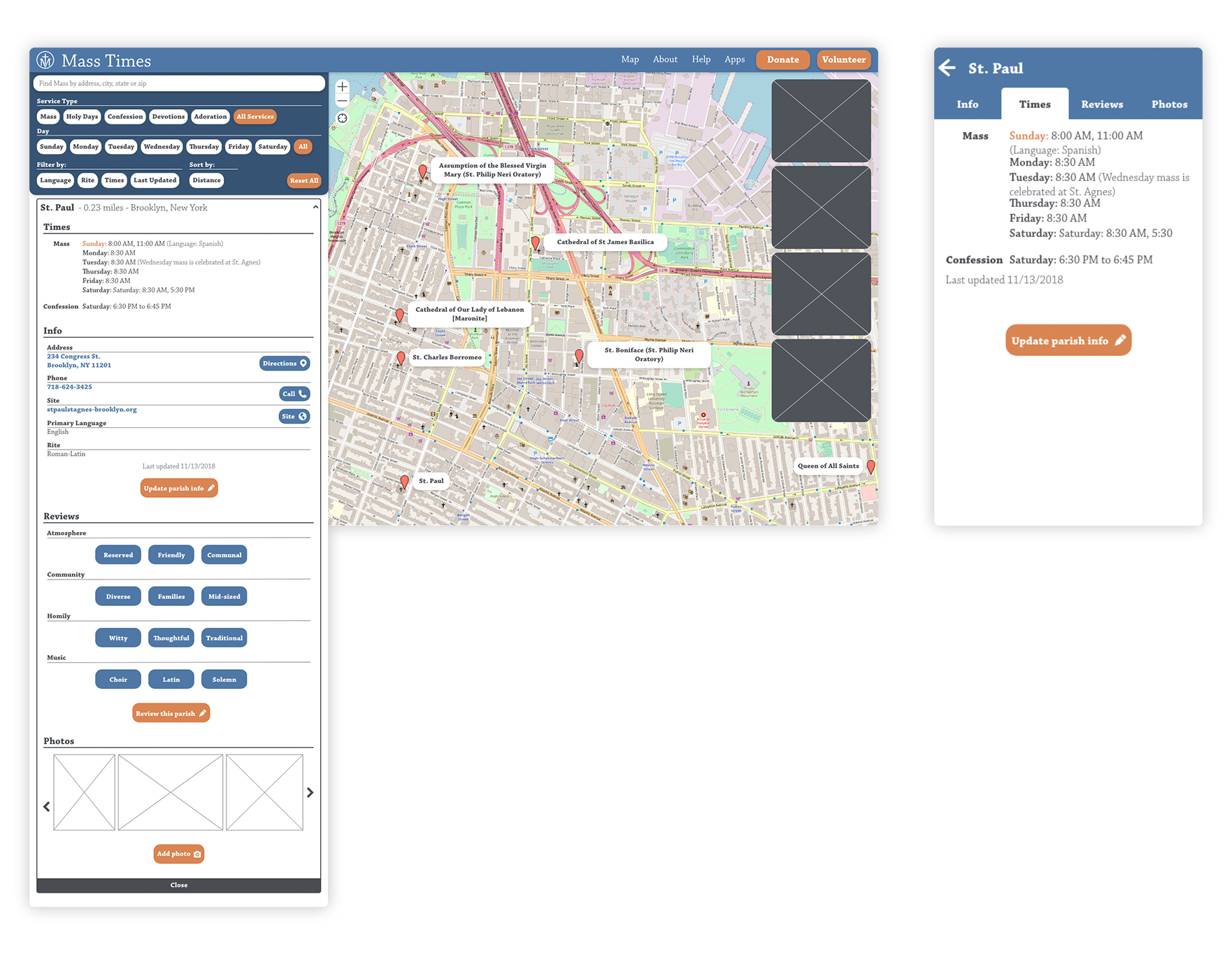Go back with the arrow beside St. Paul

tap(947, 68)
